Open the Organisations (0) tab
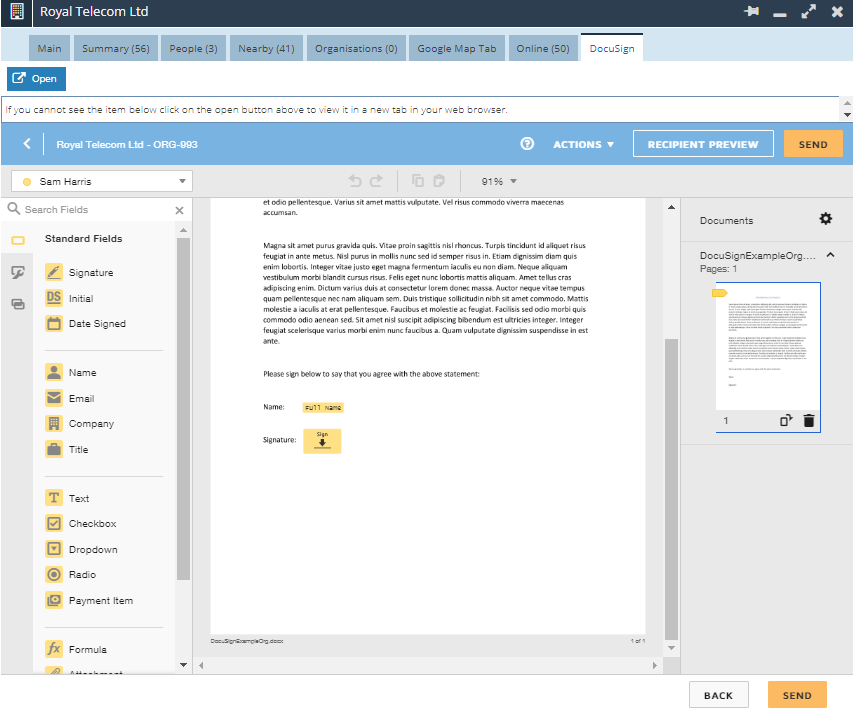Viewport: 853px width, 713px height. 356,48
